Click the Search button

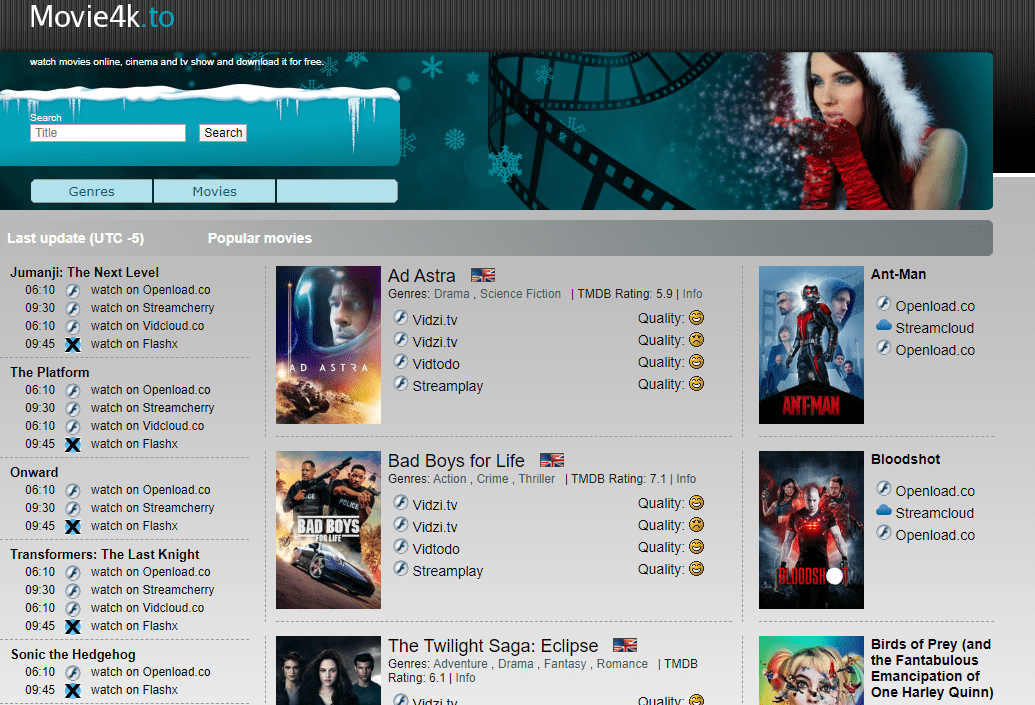point(223,133)
